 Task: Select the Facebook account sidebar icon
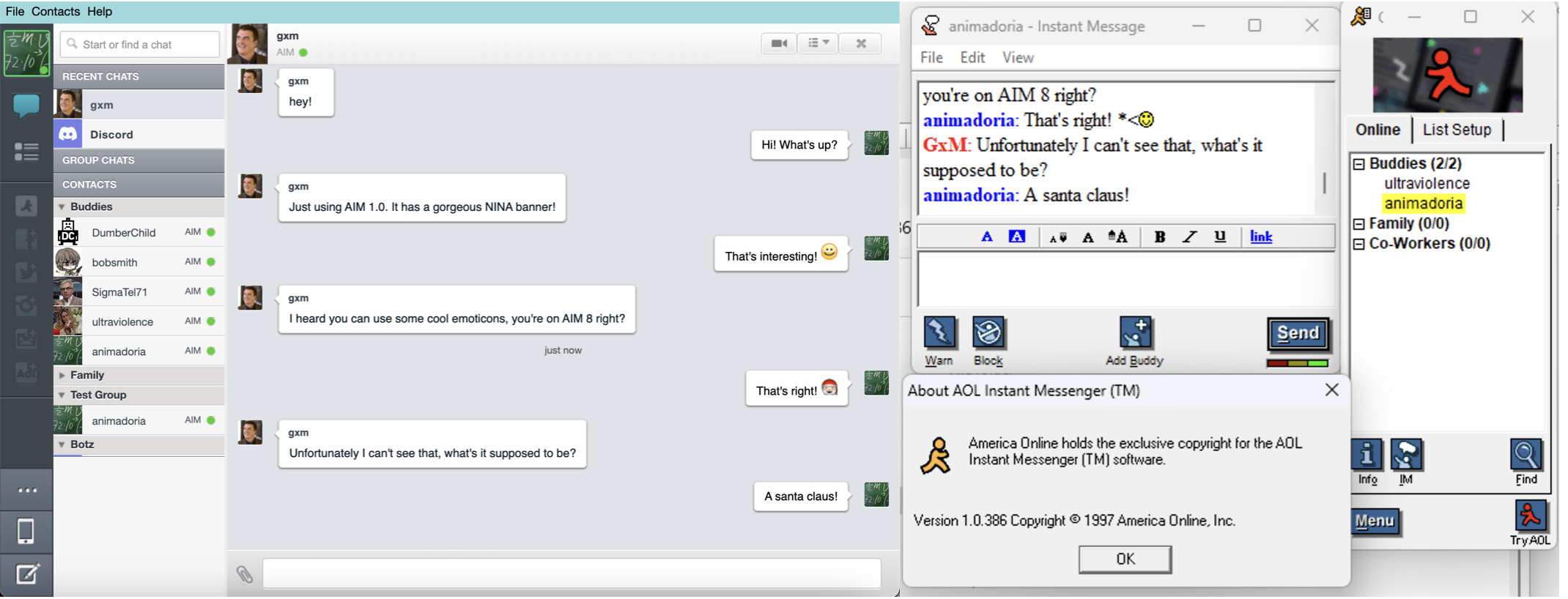point(26,239)
